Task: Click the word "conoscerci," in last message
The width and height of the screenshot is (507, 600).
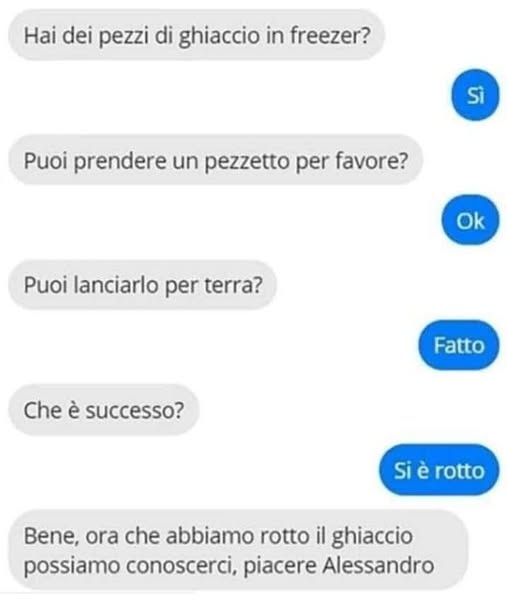Action: click(x=180, y=566)
